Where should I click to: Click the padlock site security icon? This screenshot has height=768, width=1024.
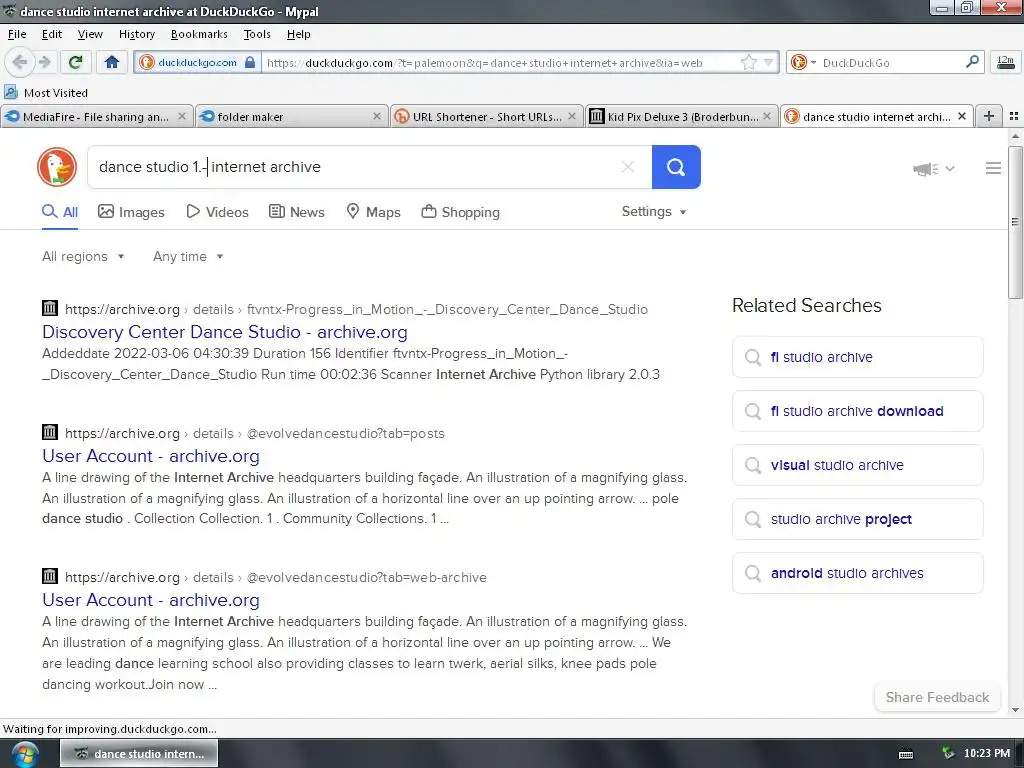249,63
